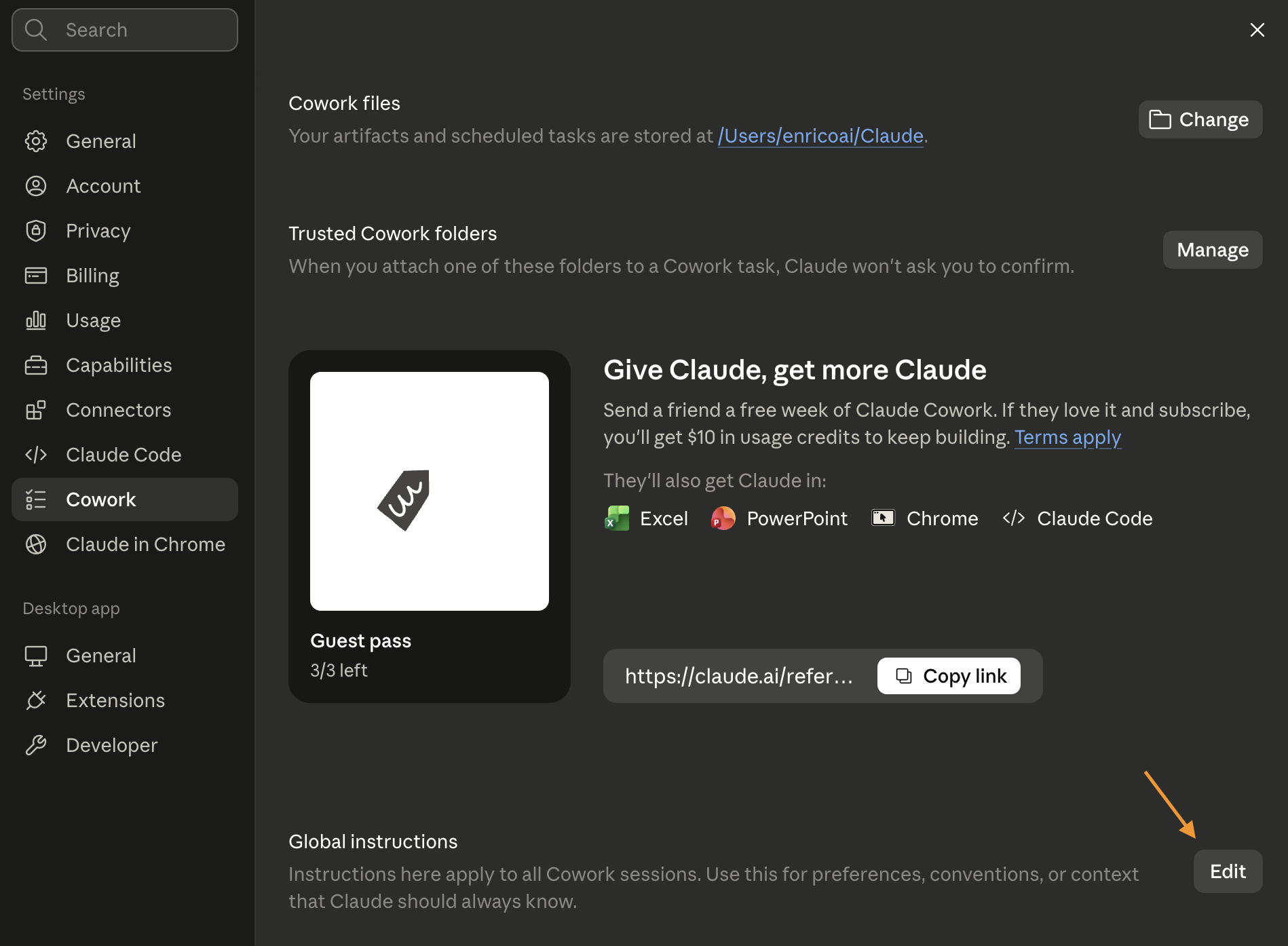Screen dimensions: 1288x946
Task: Open General settings section
Action: (x=125, y=141)
